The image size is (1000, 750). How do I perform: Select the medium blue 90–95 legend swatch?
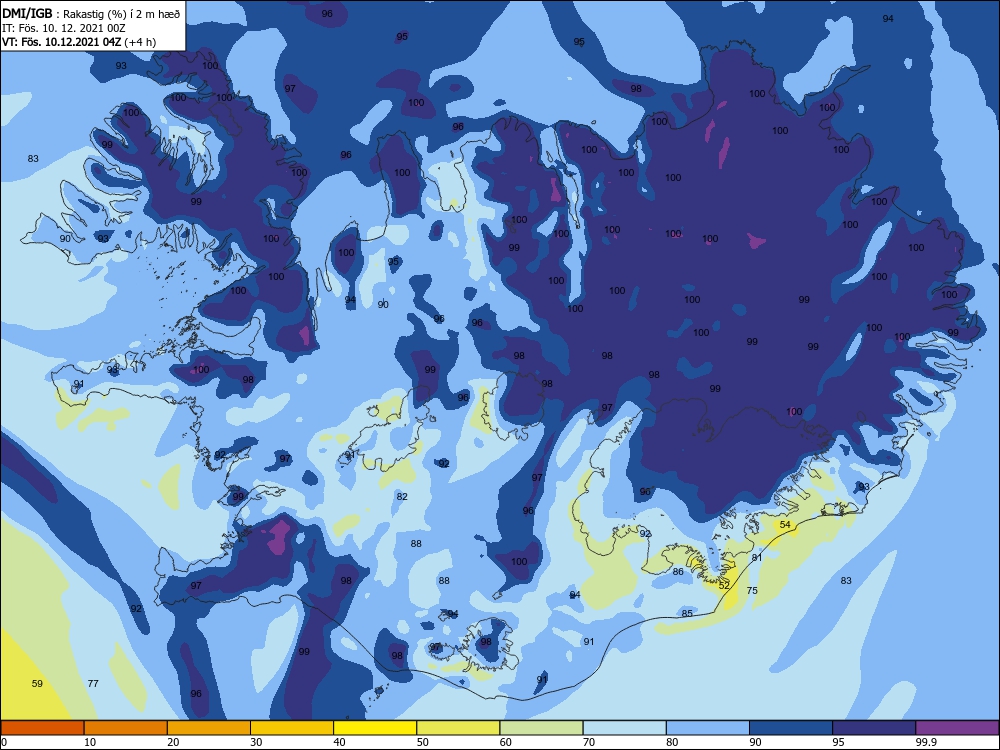pos(791,728)
